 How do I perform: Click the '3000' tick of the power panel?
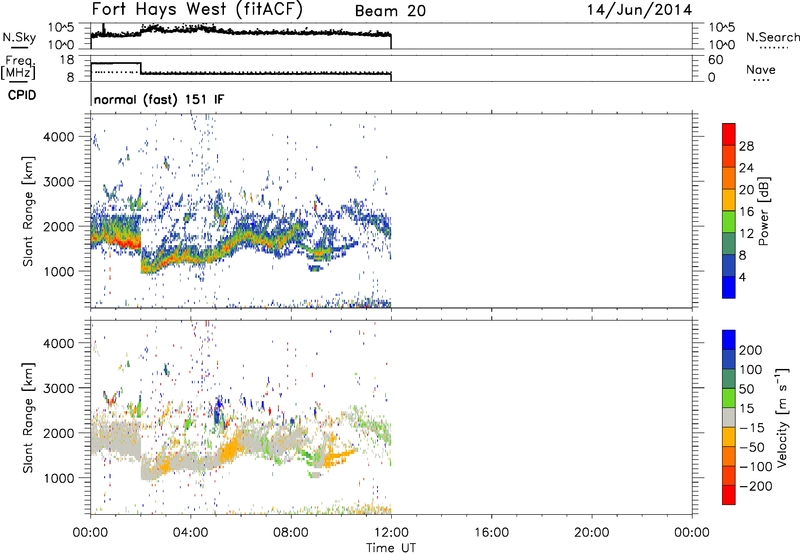[58, 182]
